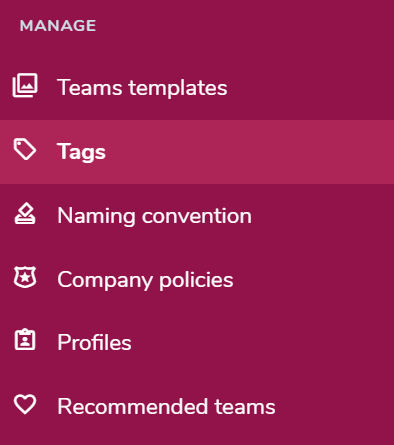Select the bold Tags text label
The image size is (394, 445).
pos(81,152)
